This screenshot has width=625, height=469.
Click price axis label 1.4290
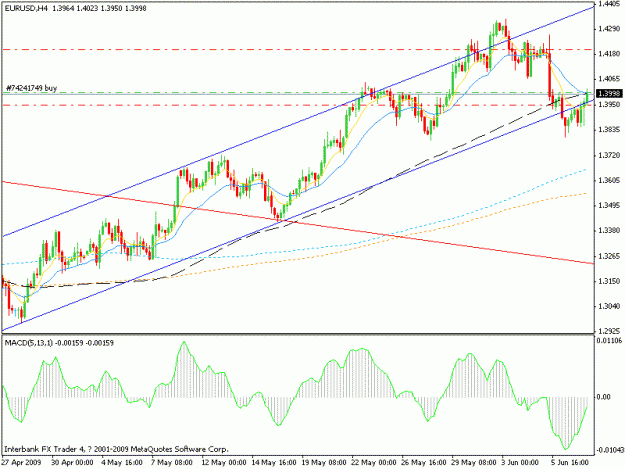[x=610, y=29]
